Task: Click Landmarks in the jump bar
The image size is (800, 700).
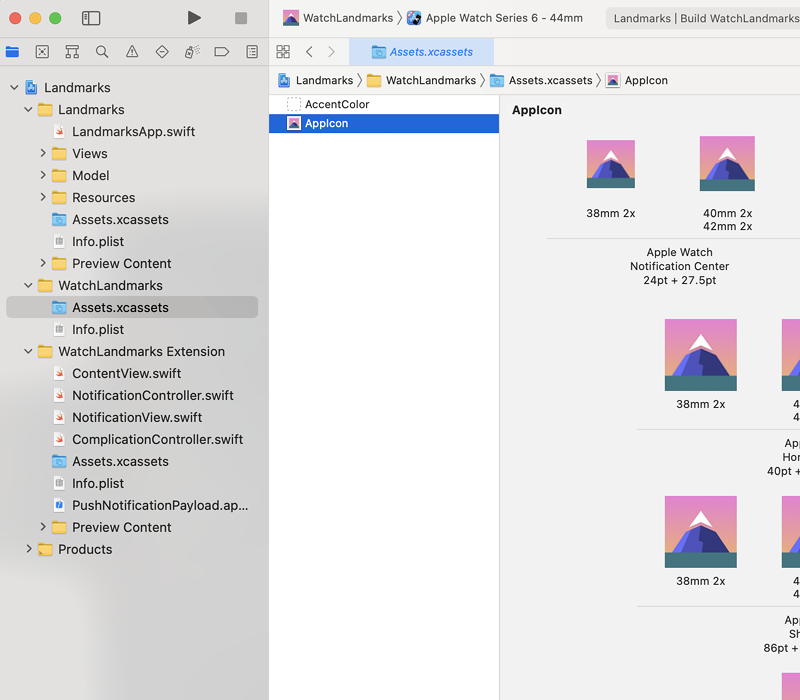Action: coord(316,80)
